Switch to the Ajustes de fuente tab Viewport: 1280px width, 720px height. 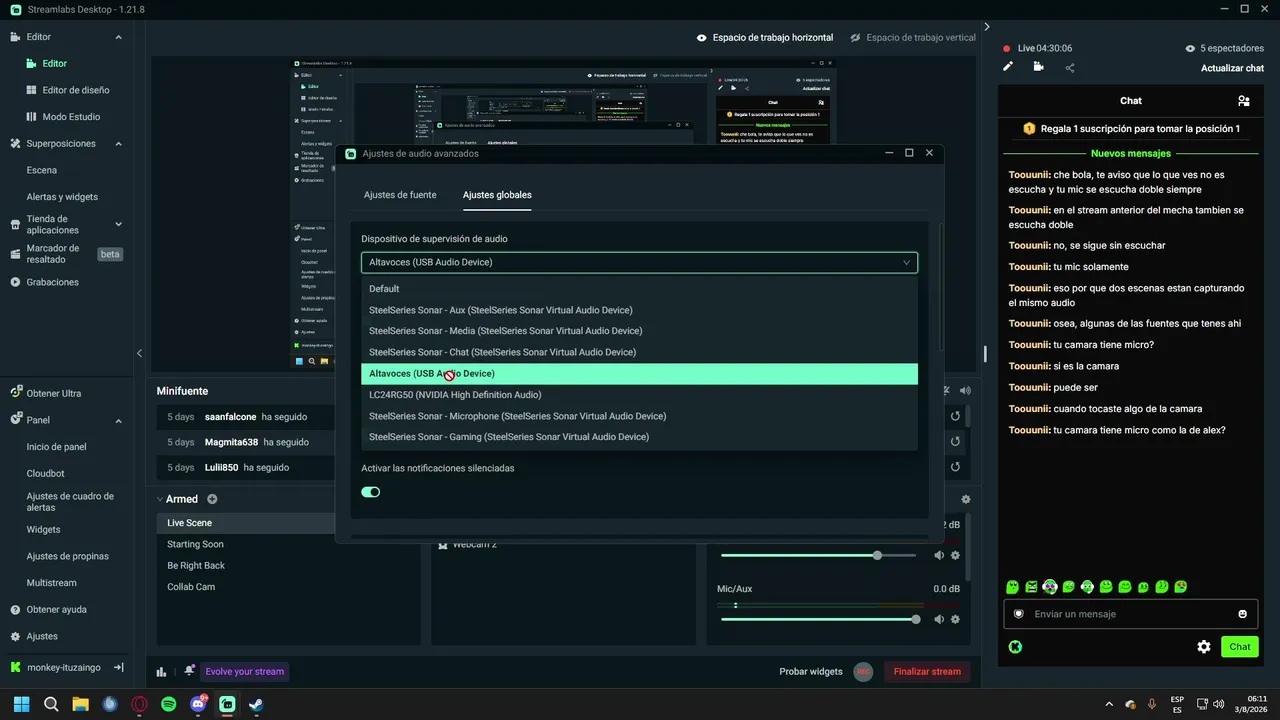point(400,195)
